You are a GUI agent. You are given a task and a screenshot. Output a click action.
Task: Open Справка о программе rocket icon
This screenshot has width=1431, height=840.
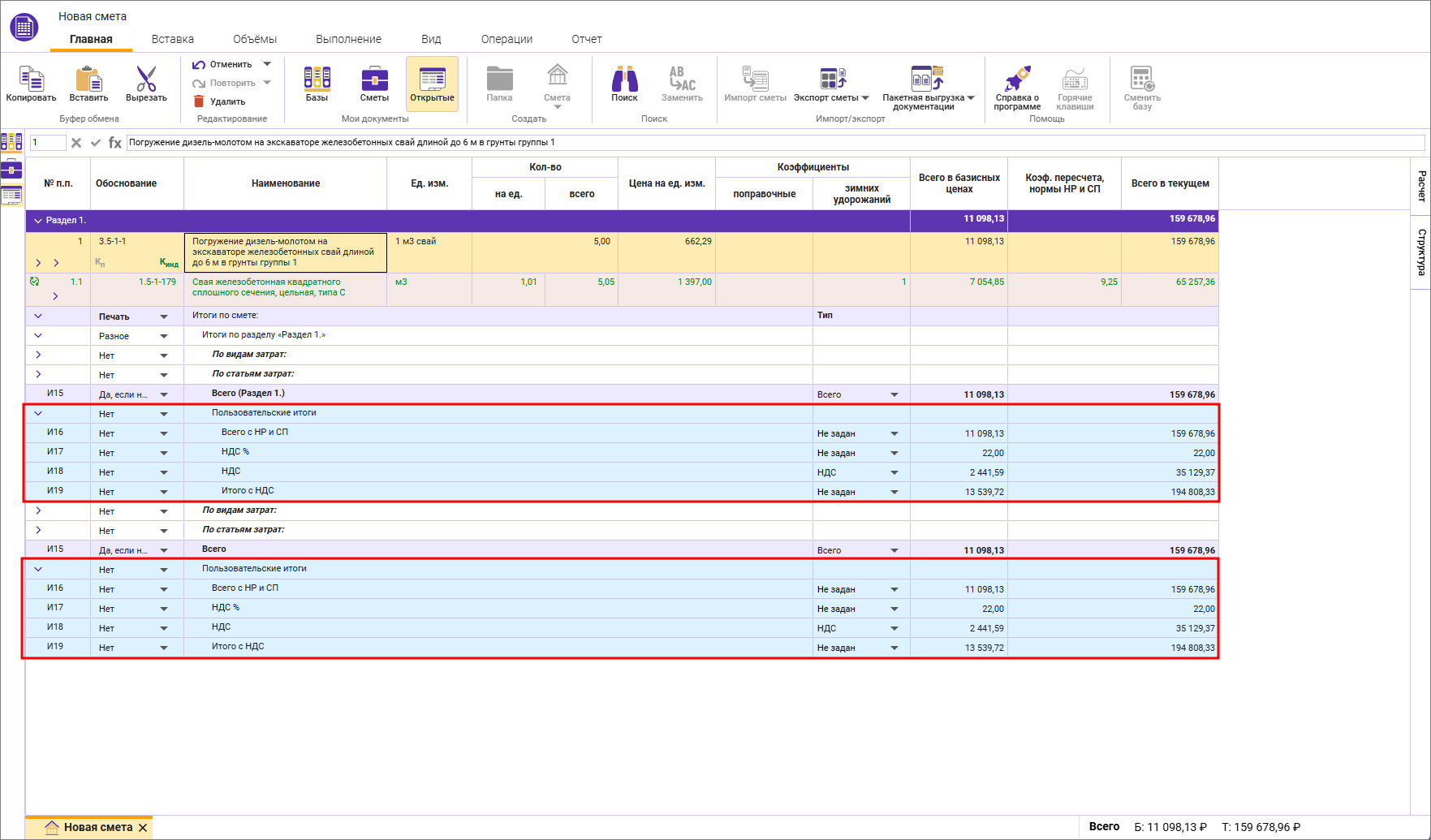point(1017,79)
